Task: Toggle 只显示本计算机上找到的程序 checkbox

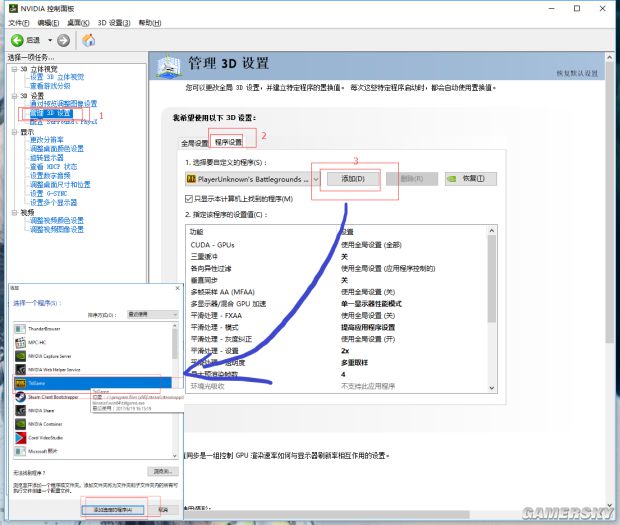Action: pos(188,199)
